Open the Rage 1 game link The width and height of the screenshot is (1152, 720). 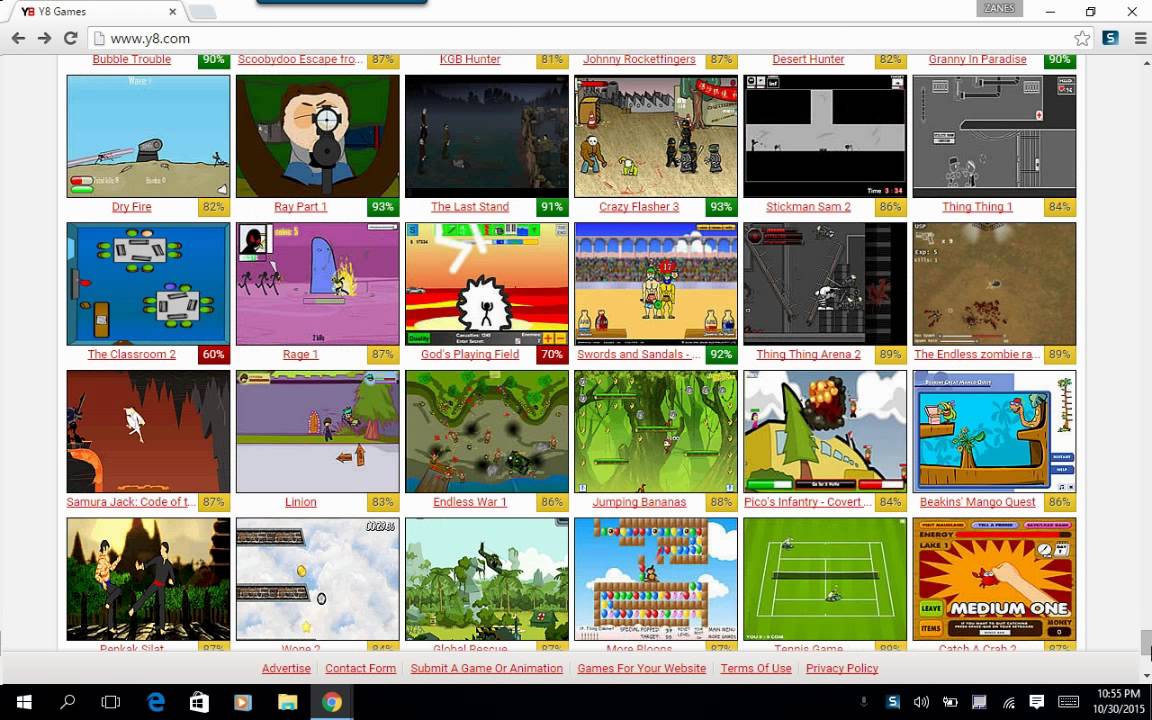300,354
